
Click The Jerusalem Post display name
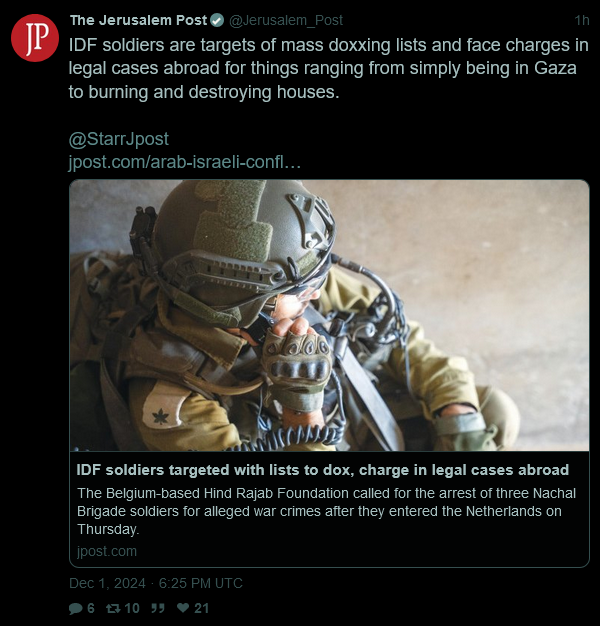(x=139, y=20)
